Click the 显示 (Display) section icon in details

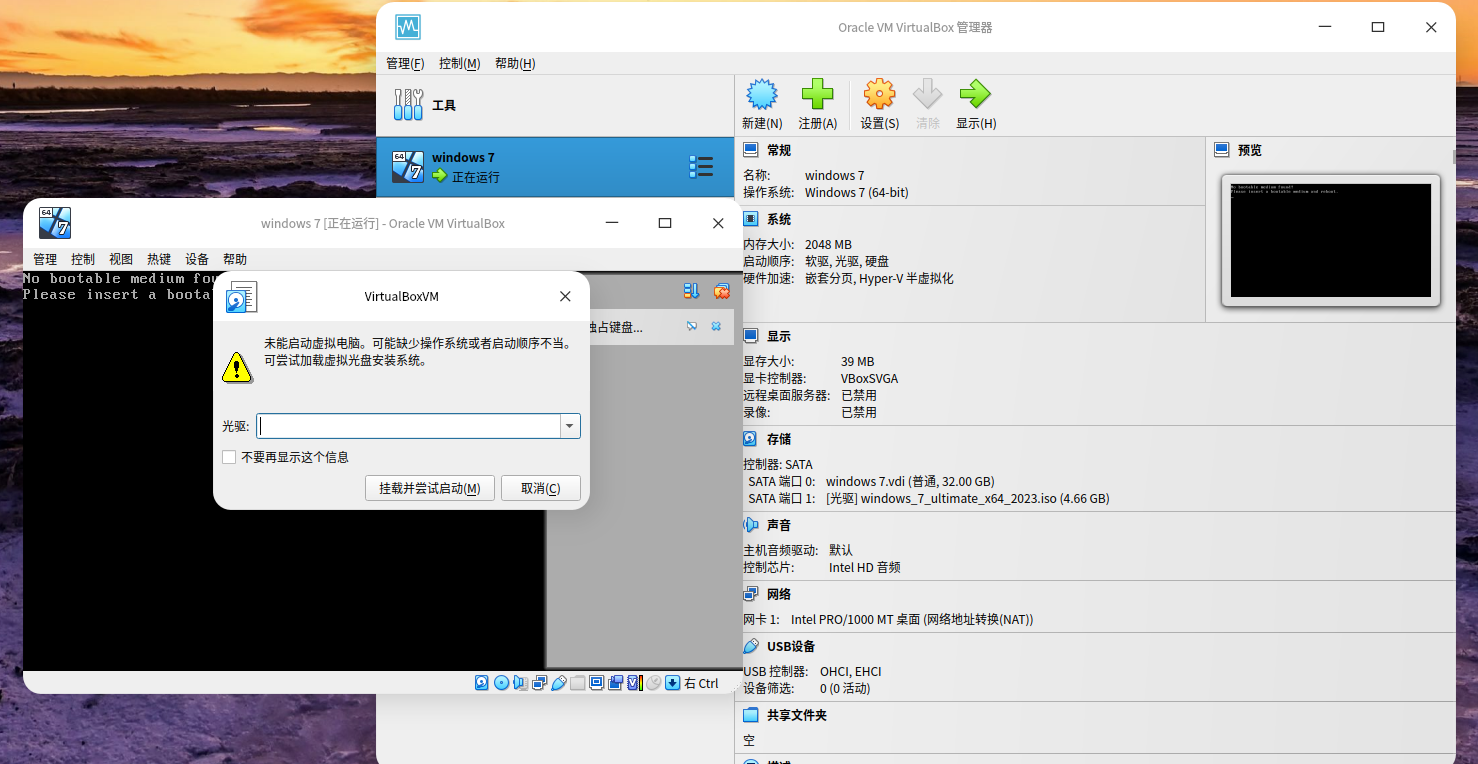751,336
